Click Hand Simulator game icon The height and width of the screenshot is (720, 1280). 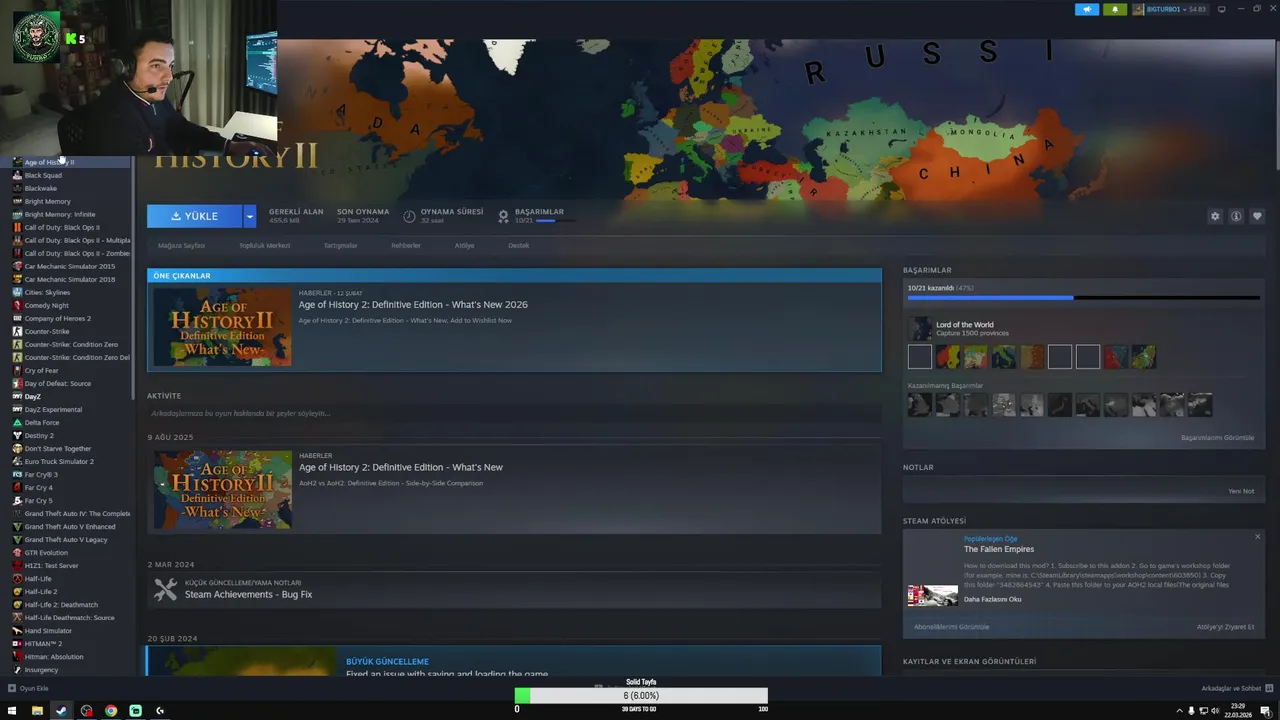click(17, 630)
